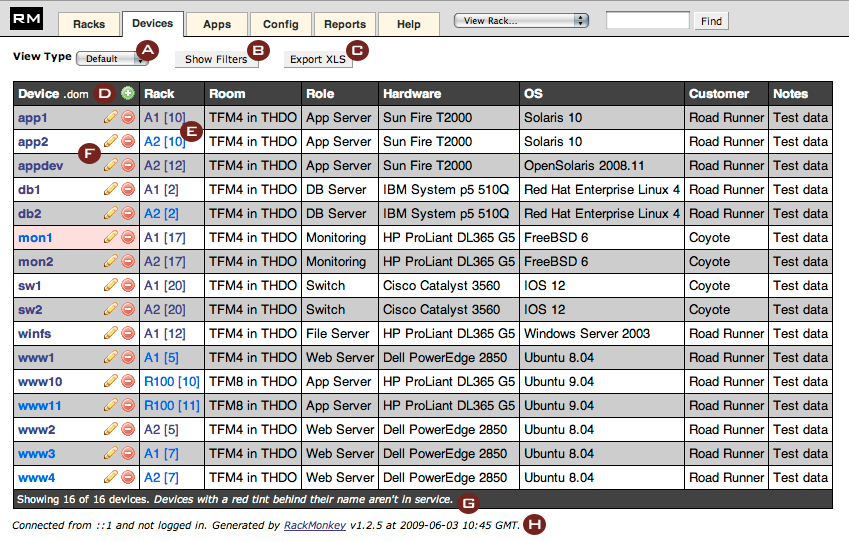
Task: Toggle the .dom domain display in header
Action: tap(76, 94)
